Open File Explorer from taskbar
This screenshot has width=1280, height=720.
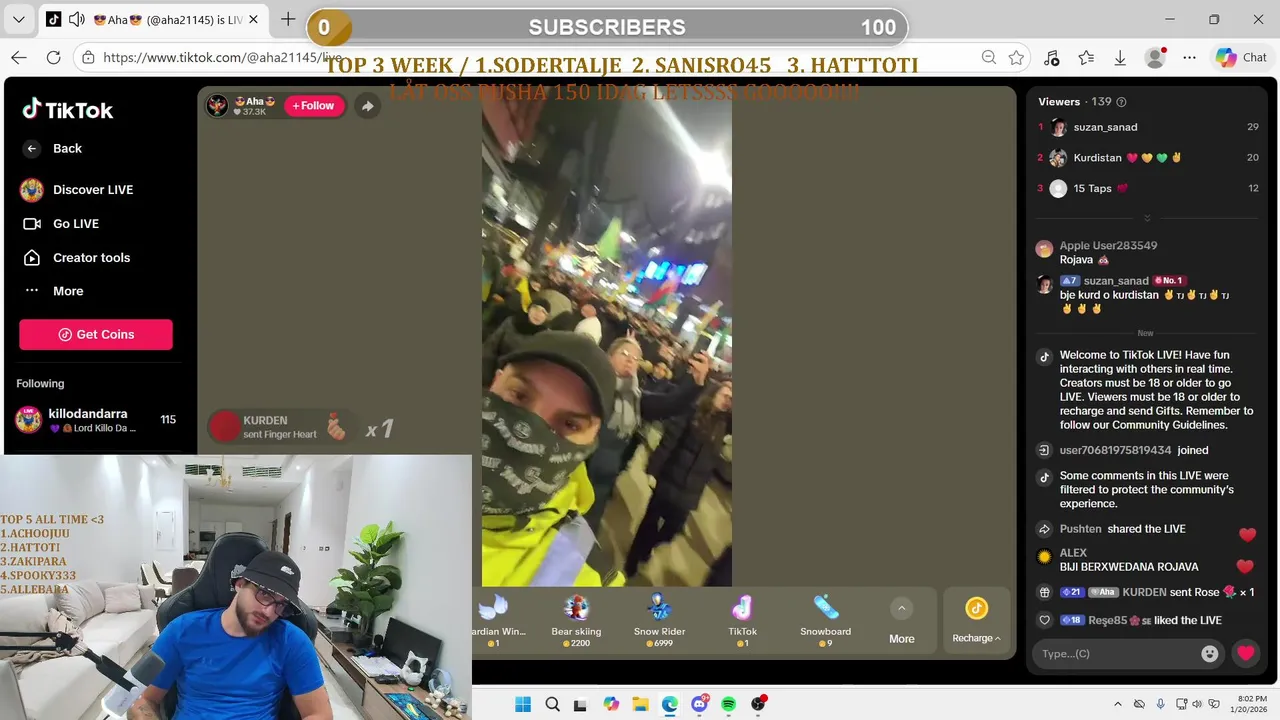coord(640,704)
